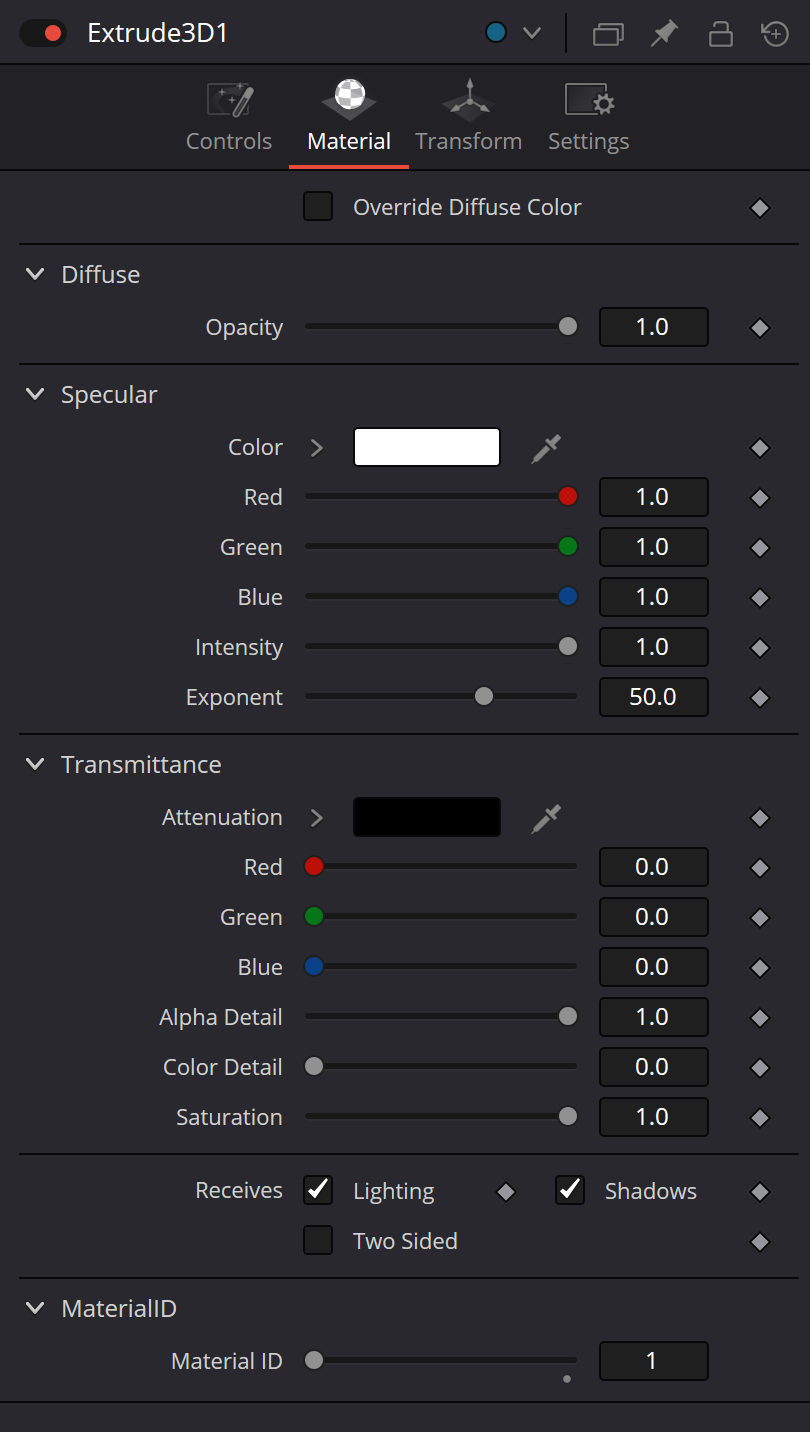Pick Attenuation color with the eyedropper
This screenshot has width=810, height=1432.
pyautogui.click(x=546, y=819)
